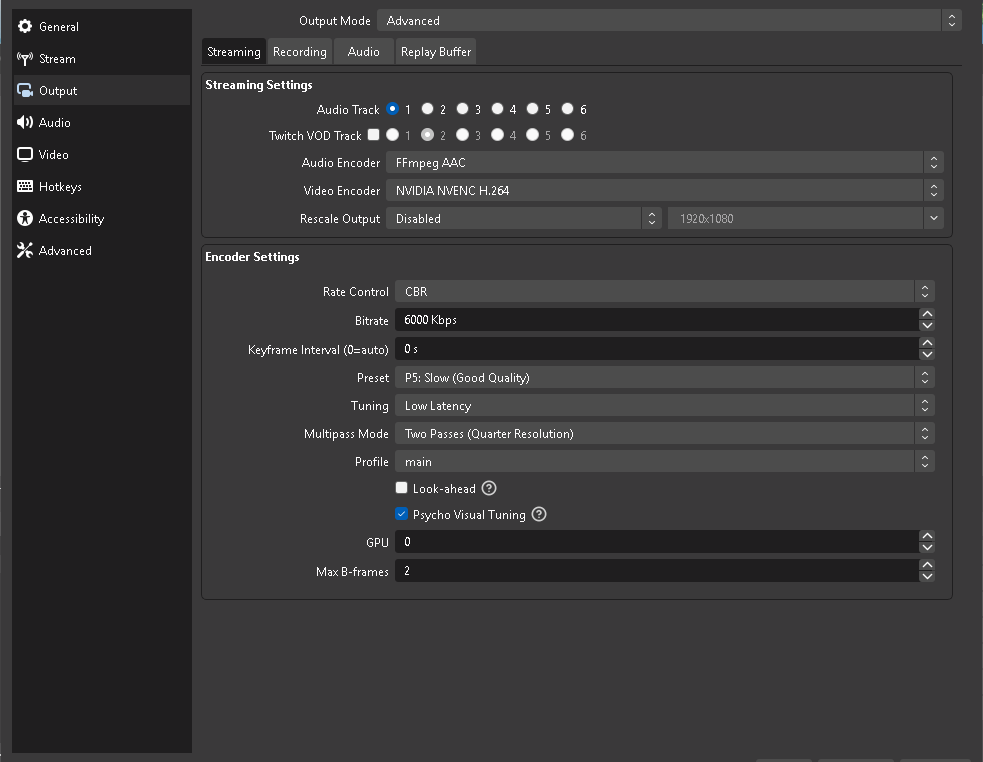983x762 pixels.
Task: Disable Psycho Visual Tuning checkbox
Action: pyautogui.click(x=401, y=514)
